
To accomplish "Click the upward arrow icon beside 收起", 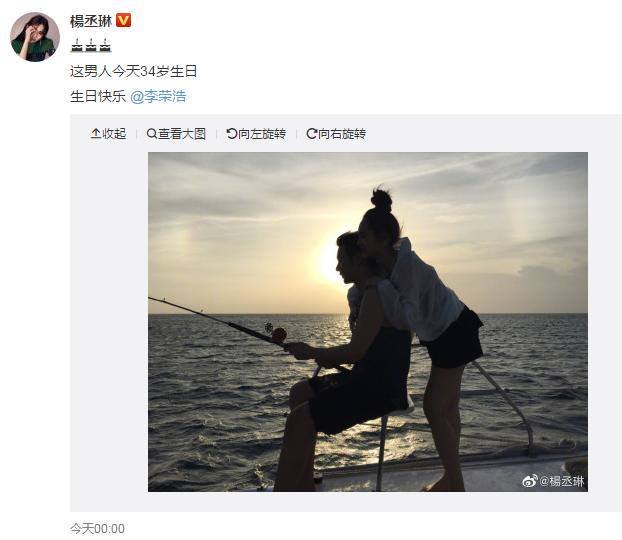I will [x=96, y=133].
